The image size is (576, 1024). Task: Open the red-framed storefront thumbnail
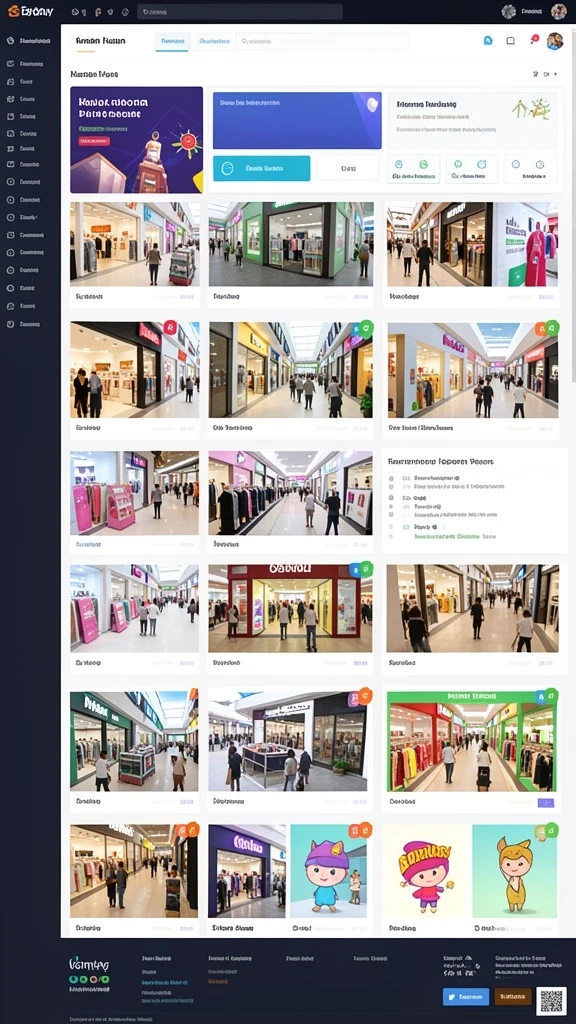[x=291, y=609]
